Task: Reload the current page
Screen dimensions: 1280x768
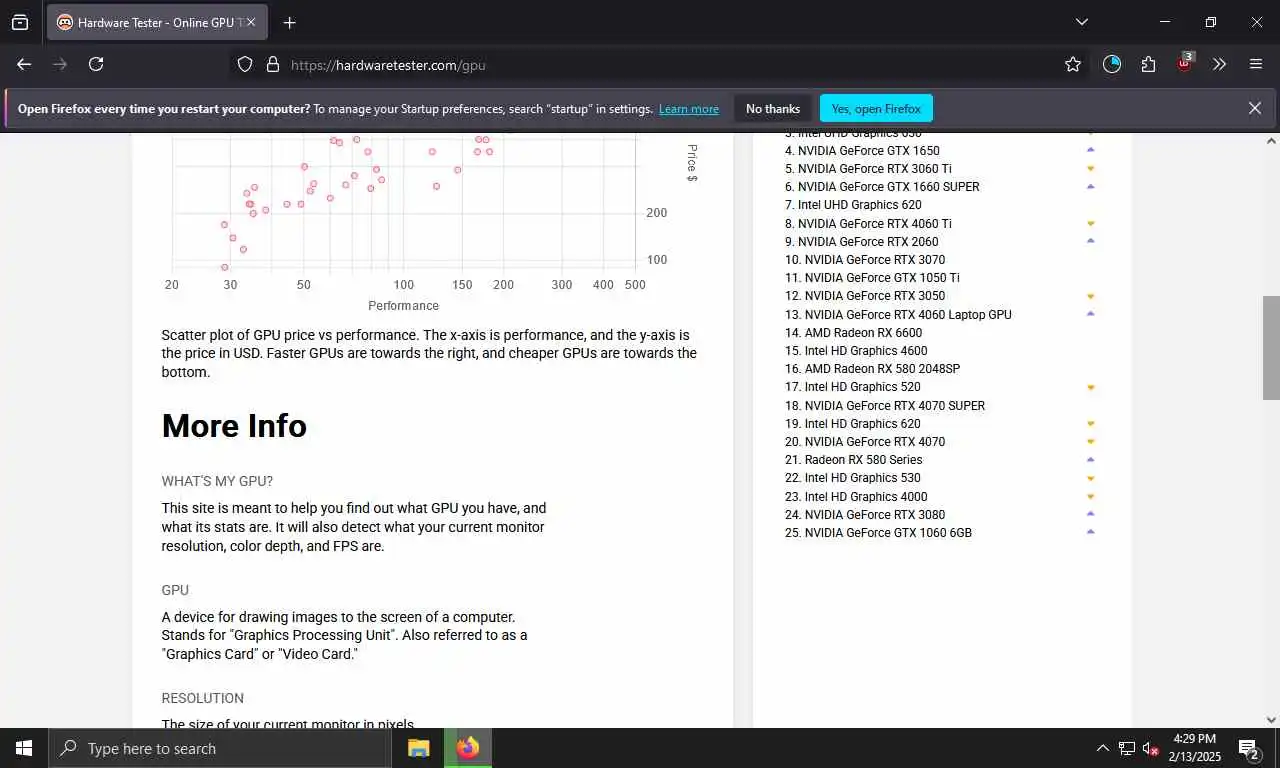Action: point(96,64)
